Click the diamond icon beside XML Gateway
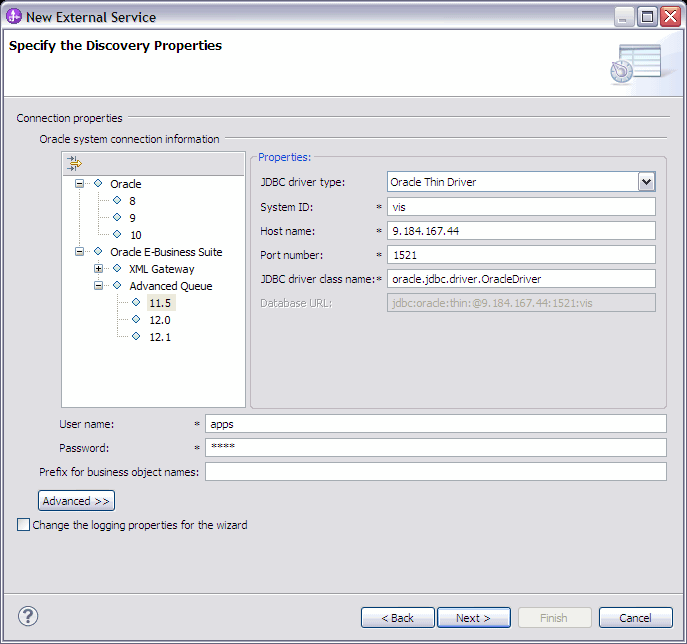Viewport: 687px width, 644px height. [117, 268]
